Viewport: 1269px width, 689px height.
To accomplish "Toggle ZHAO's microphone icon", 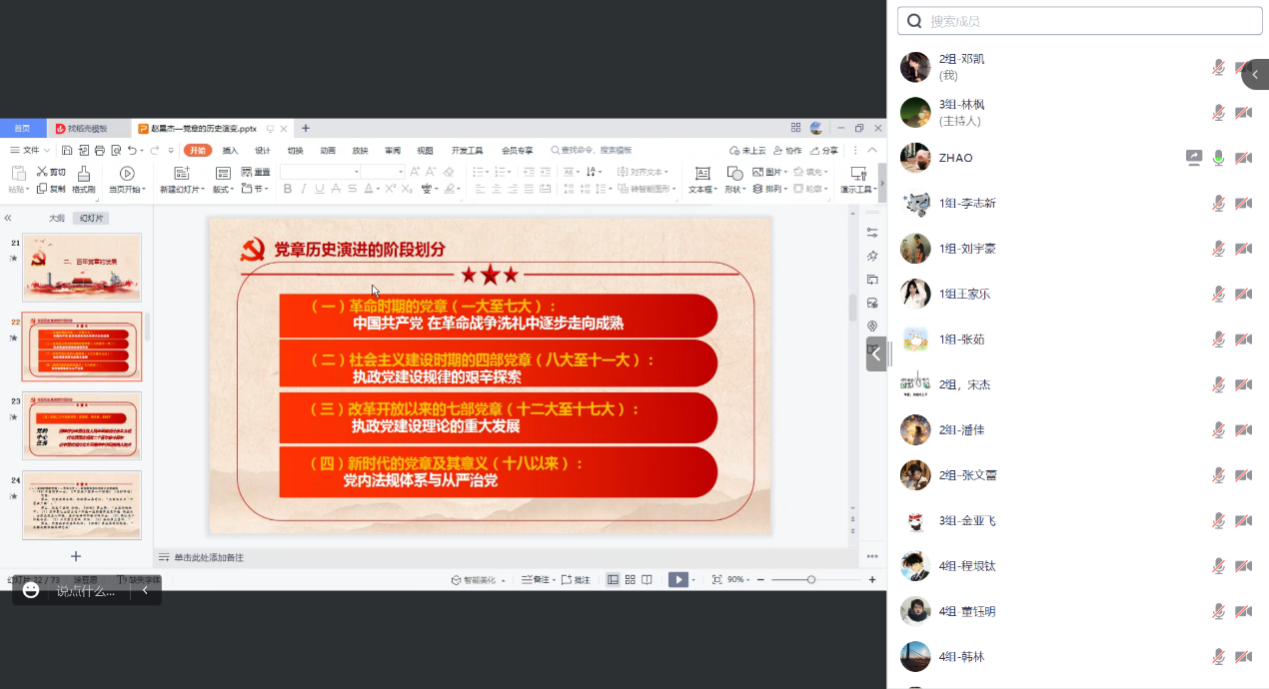I will pos(1218,158).
